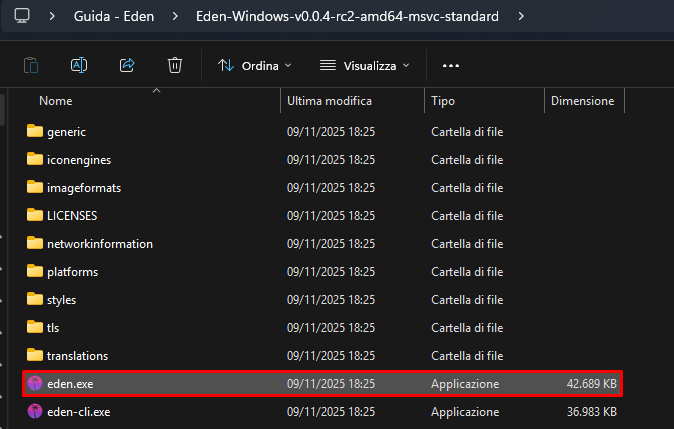Click Cartella di file type for generic
Screen dimensions: 674x429
point(467,132)
